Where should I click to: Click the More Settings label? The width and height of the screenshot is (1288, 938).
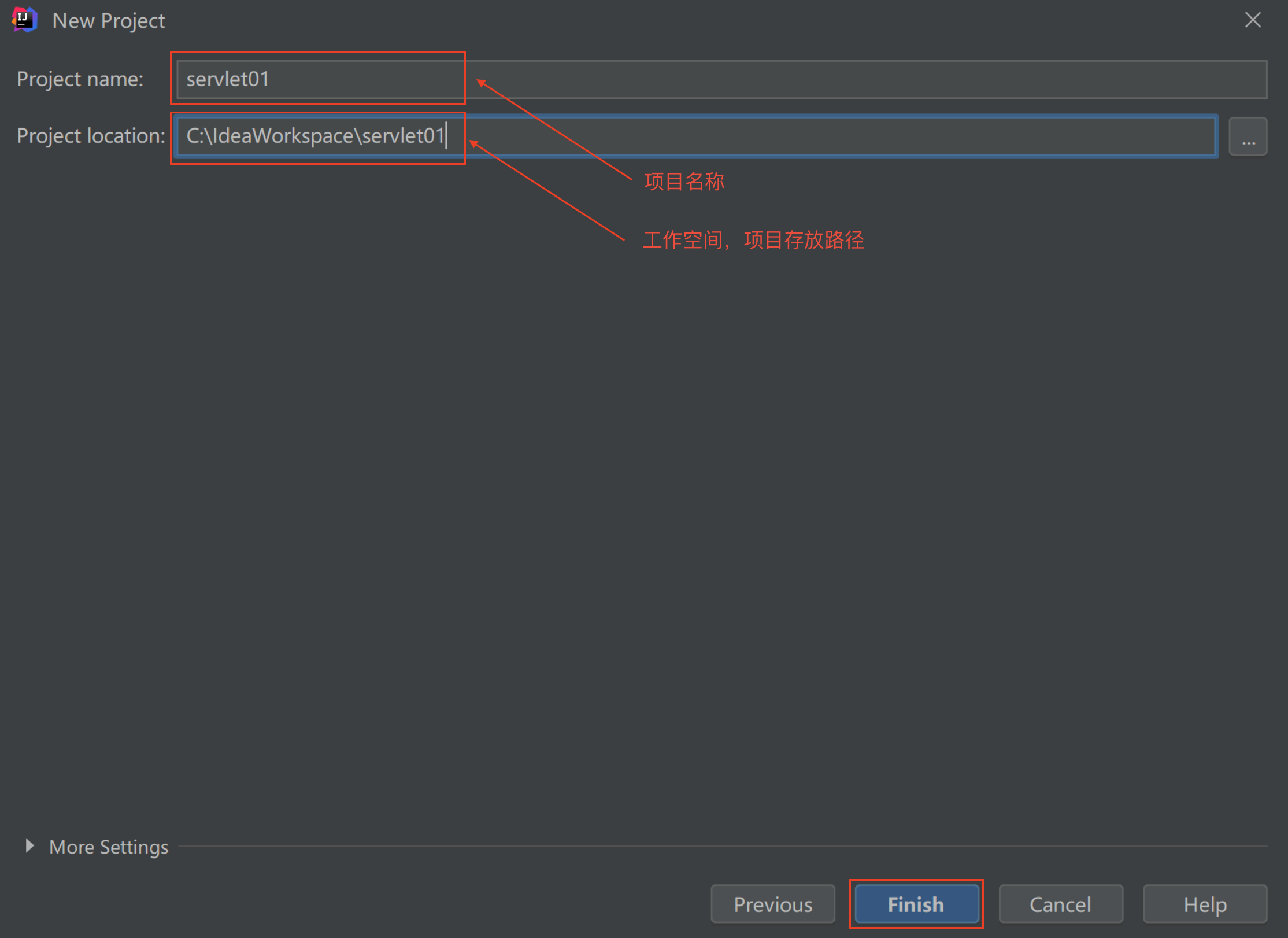click(x=109, y=847)
